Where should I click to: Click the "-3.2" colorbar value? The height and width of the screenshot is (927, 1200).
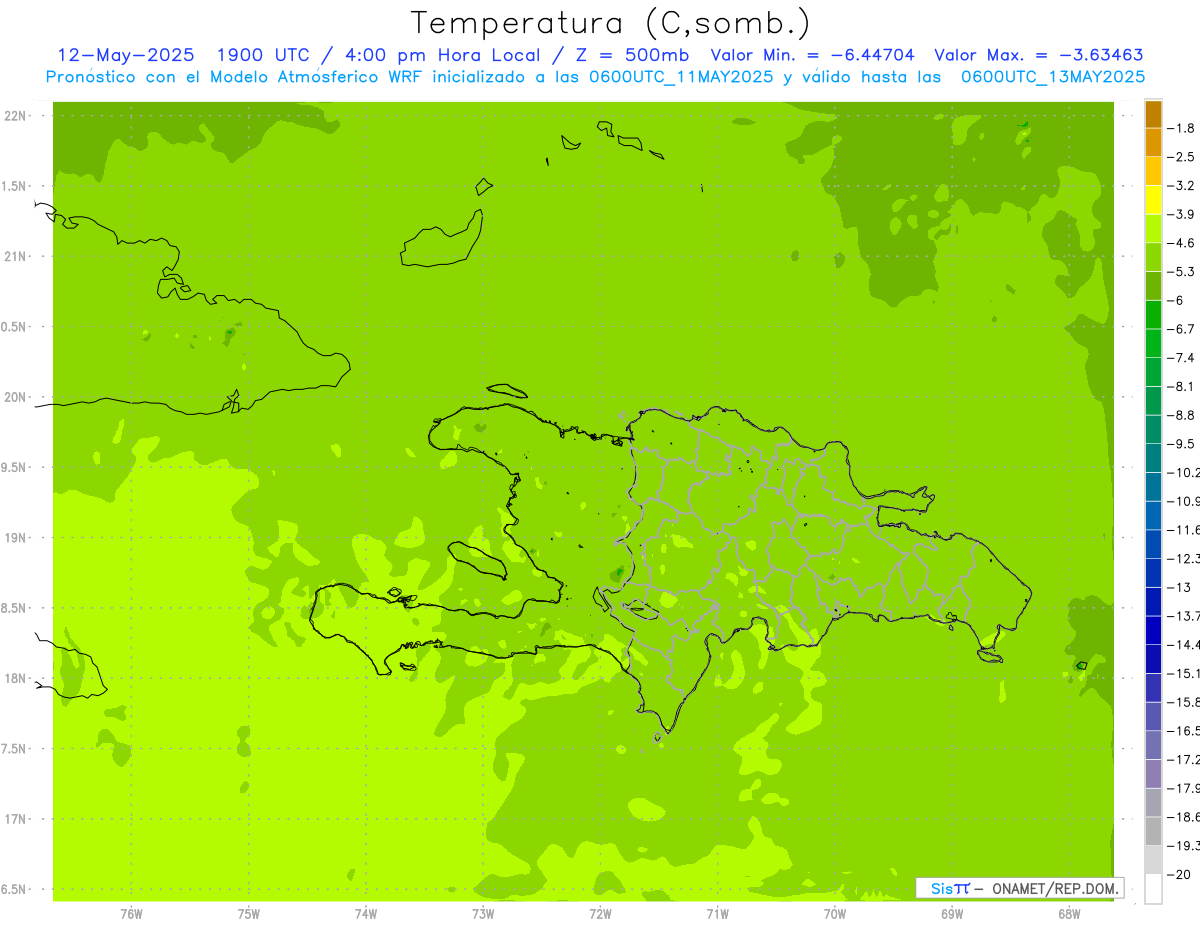(1180, 186)
